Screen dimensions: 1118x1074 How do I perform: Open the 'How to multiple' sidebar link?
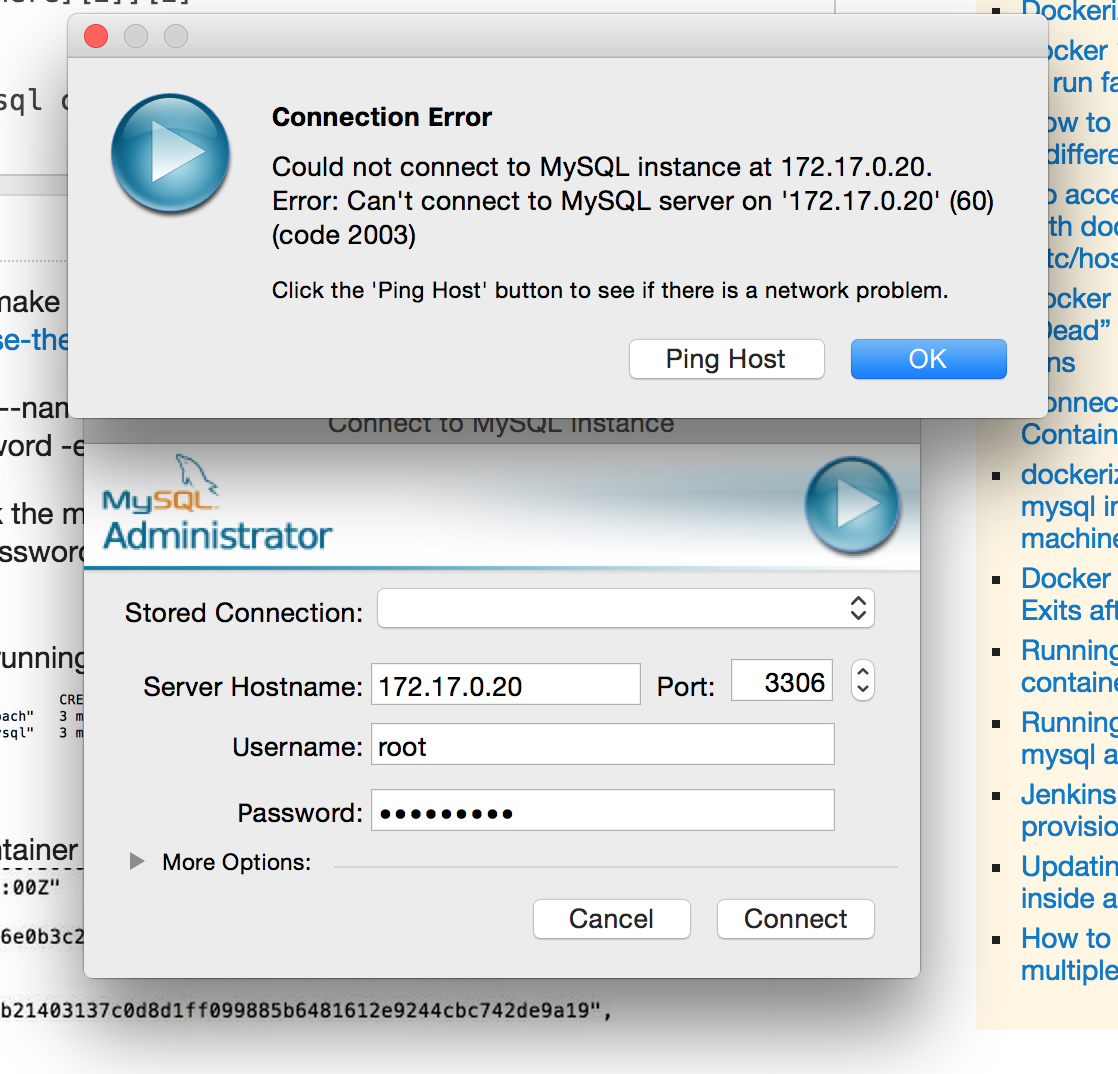(1069, 954)
